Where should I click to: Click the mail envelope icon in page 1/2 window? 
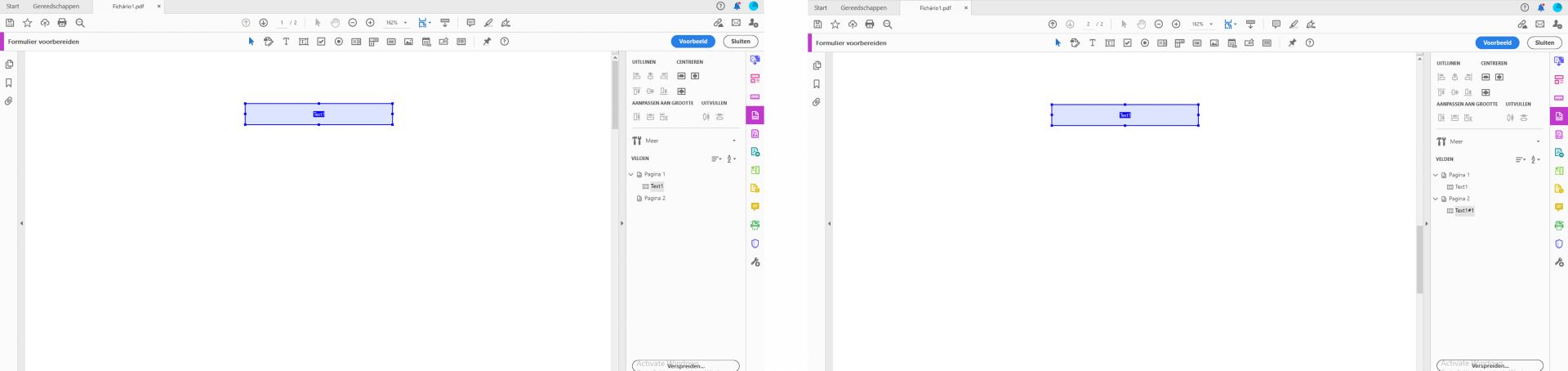(736, 23)
